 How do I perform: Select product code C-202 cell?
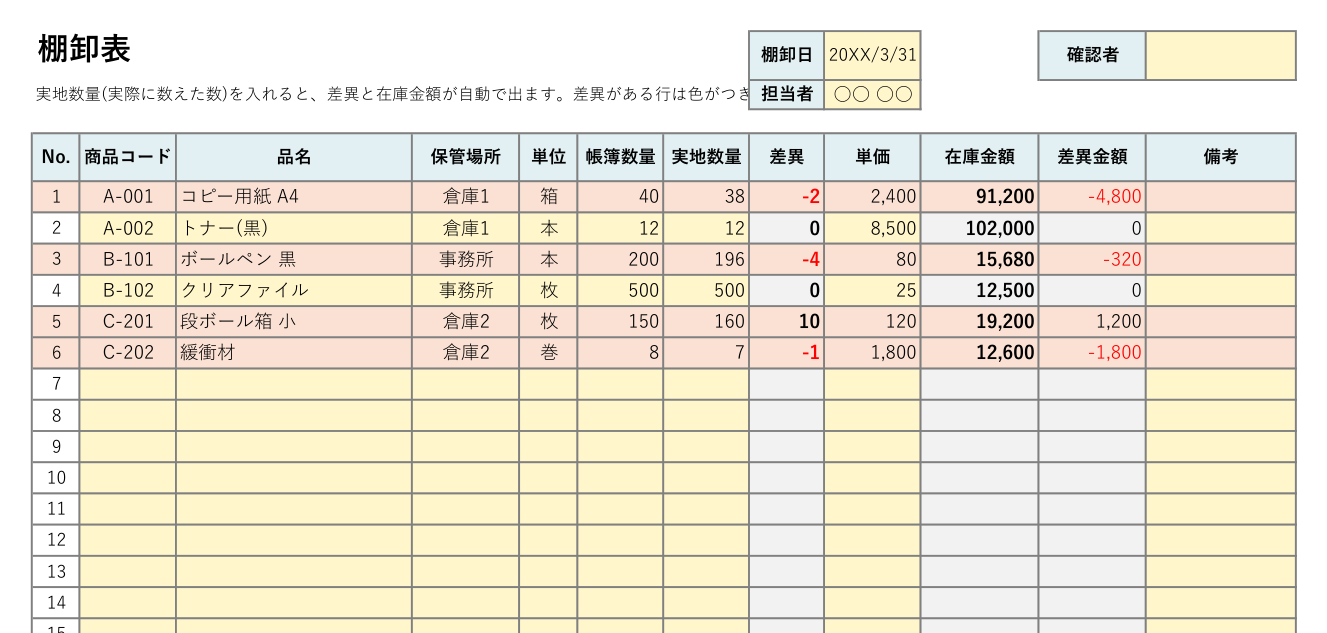[128, 353]
